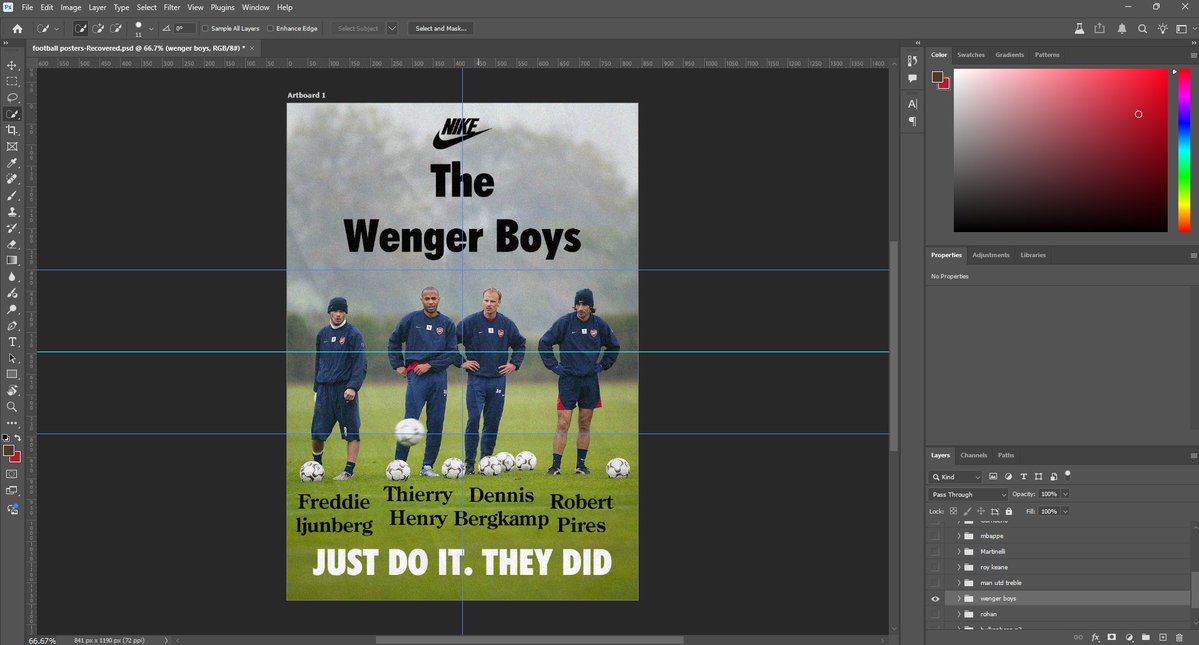Select the Blur tool

pos(11,277)
